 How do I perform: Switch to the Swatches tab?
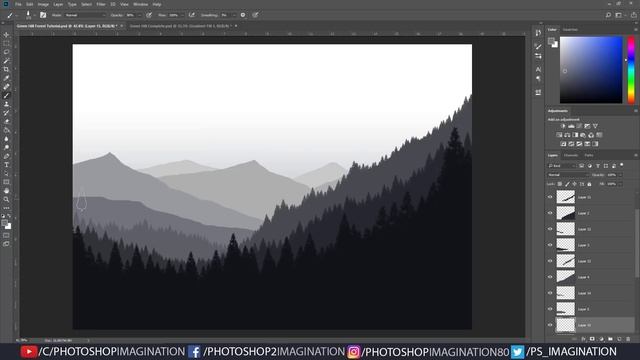pyautogui.click(x=570, y=29)
